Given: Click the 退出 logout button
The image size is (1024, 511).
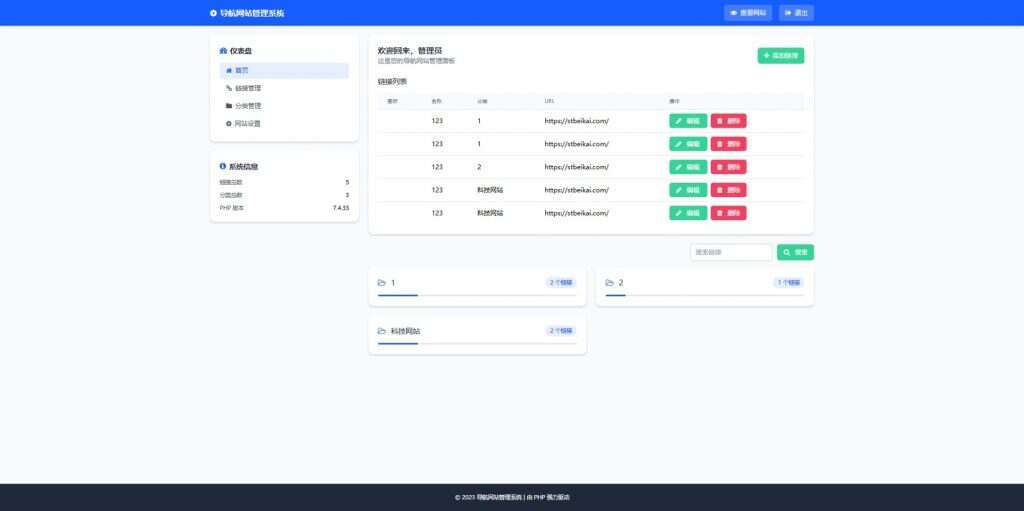Looking at the screenshot, I should (796, 13).
